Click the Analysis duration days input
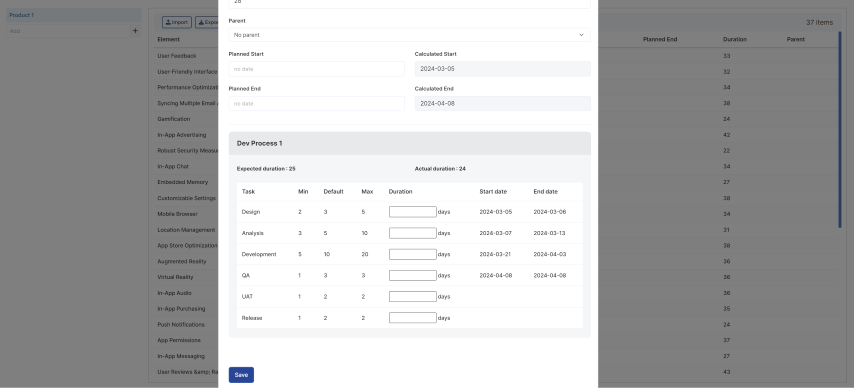This screenshot has width=854, height=388. point(412,233)
